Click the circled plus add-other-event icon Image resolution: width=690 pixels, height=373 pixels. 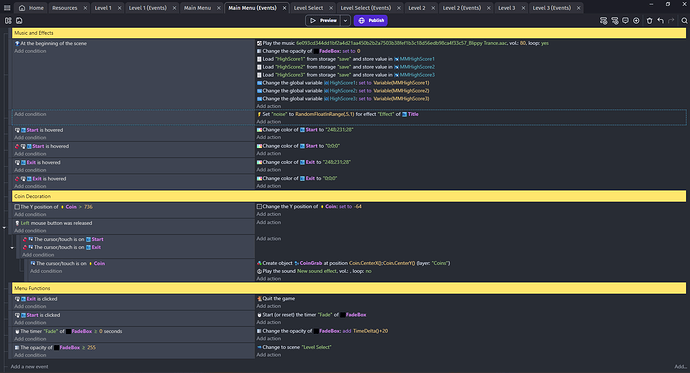[x=636, y=21]
